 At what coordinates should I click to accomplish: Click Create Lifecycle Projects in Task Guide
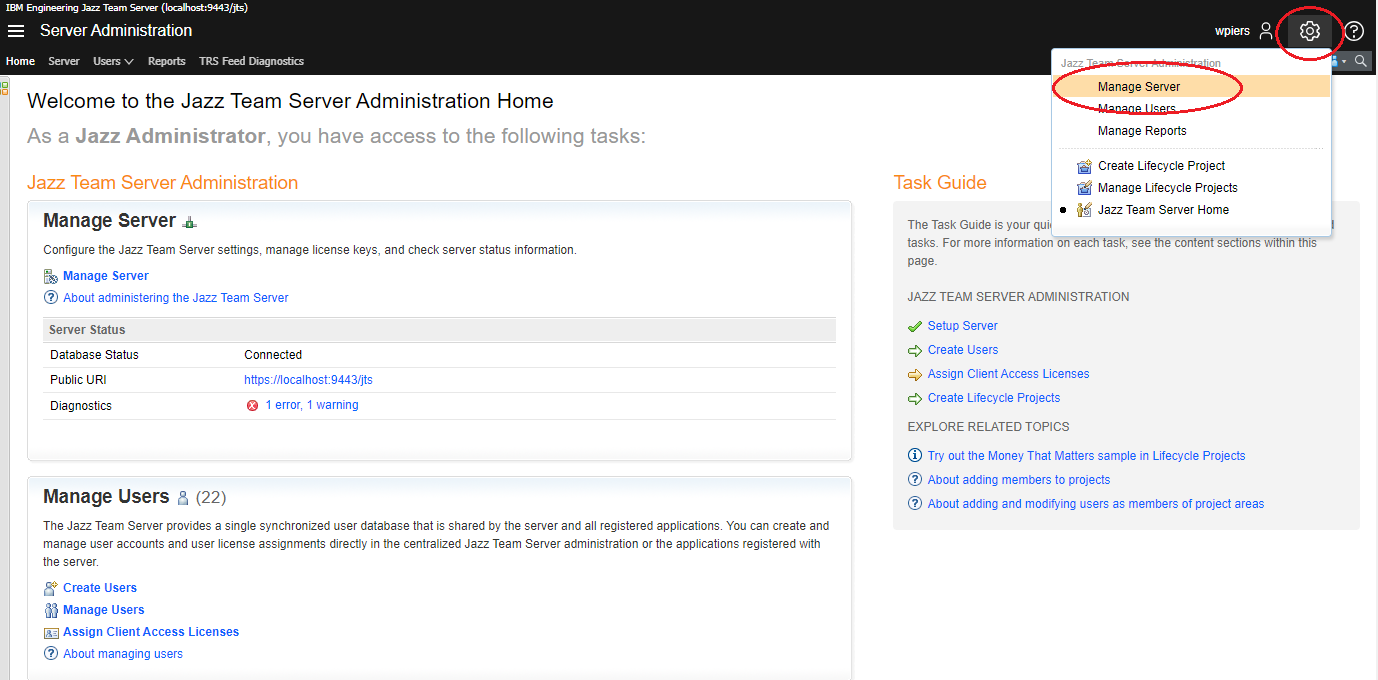tap(994, 398)
